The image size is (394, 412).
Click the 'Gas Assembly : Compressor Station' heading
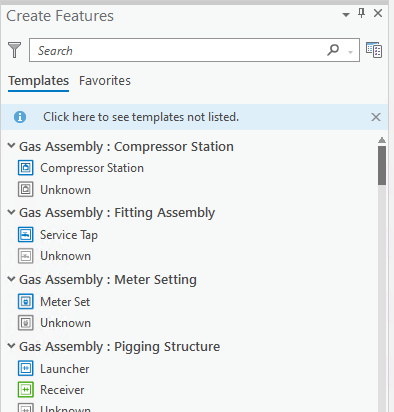click(x=126, y=147)
